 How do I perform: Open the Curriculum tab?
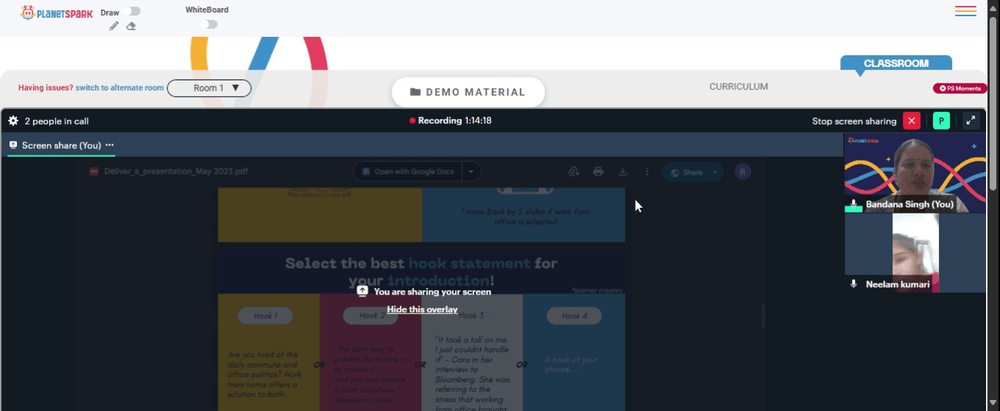739,87
